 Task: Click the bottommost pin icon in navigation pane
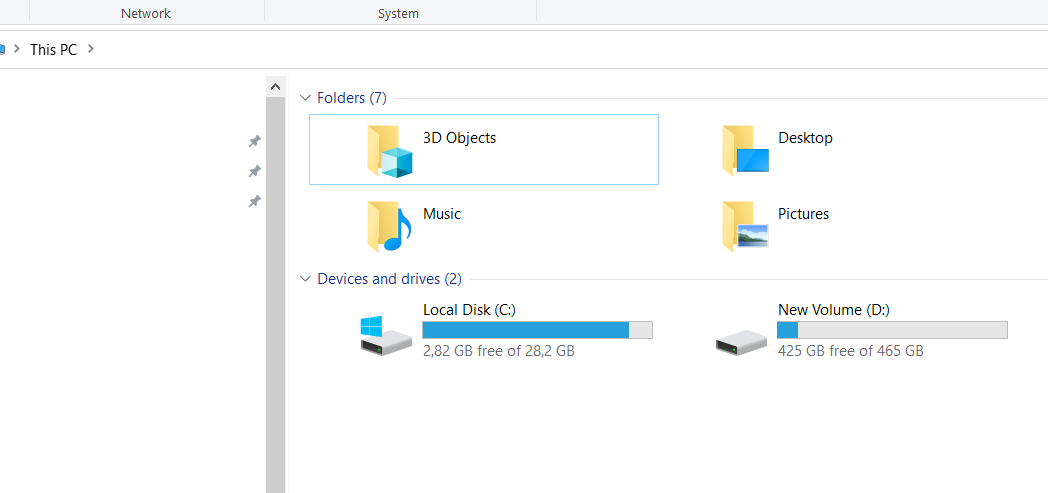tap(254, 202)
